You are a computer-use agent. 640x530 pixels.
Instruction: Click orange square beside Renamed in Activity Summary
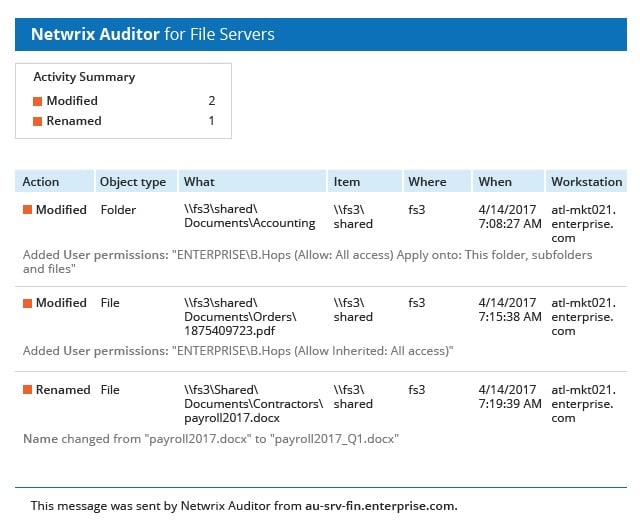pyautogui.click(x=38, y=121)
